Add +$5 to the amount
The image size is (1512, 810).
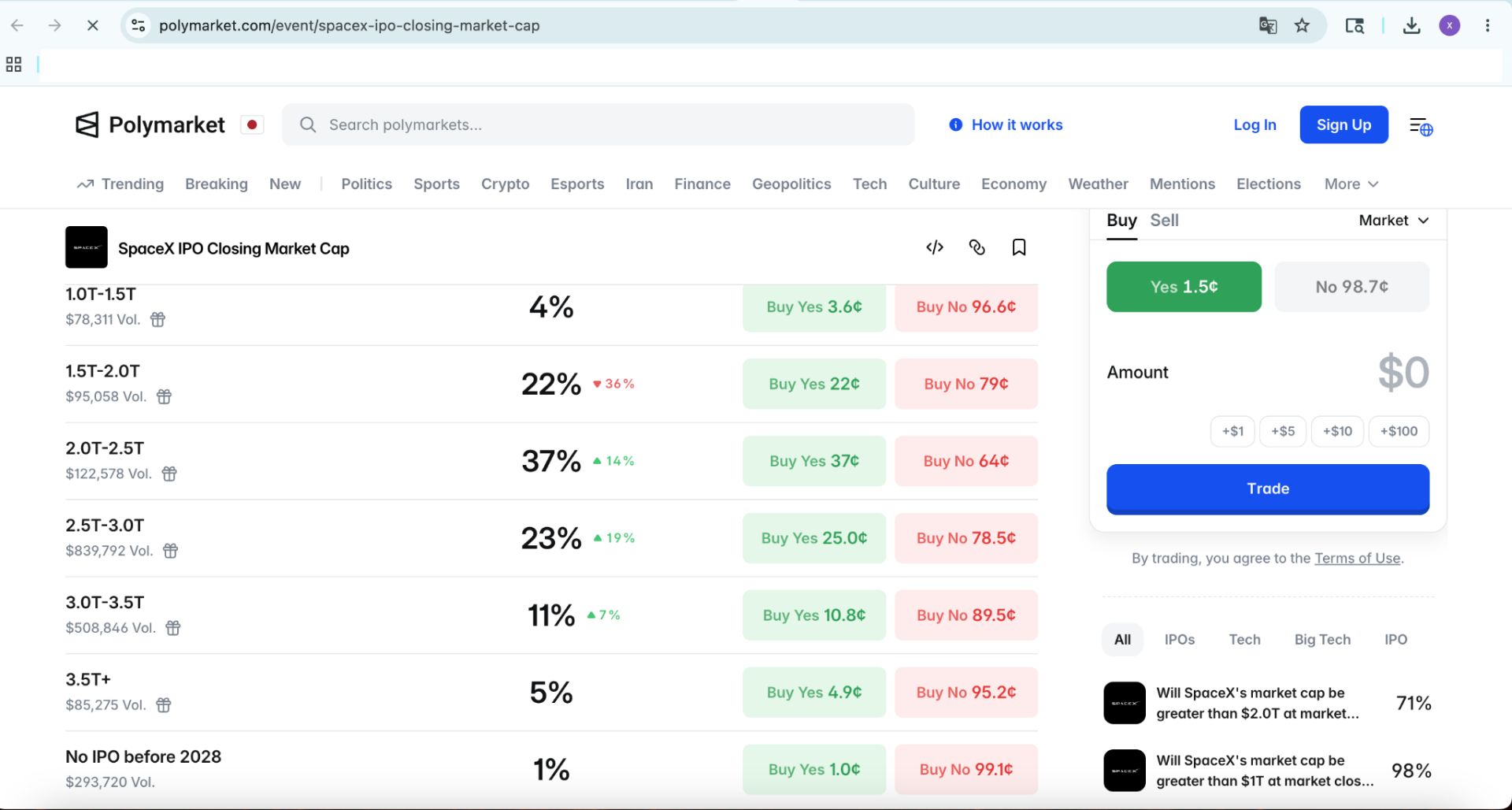1283,431
